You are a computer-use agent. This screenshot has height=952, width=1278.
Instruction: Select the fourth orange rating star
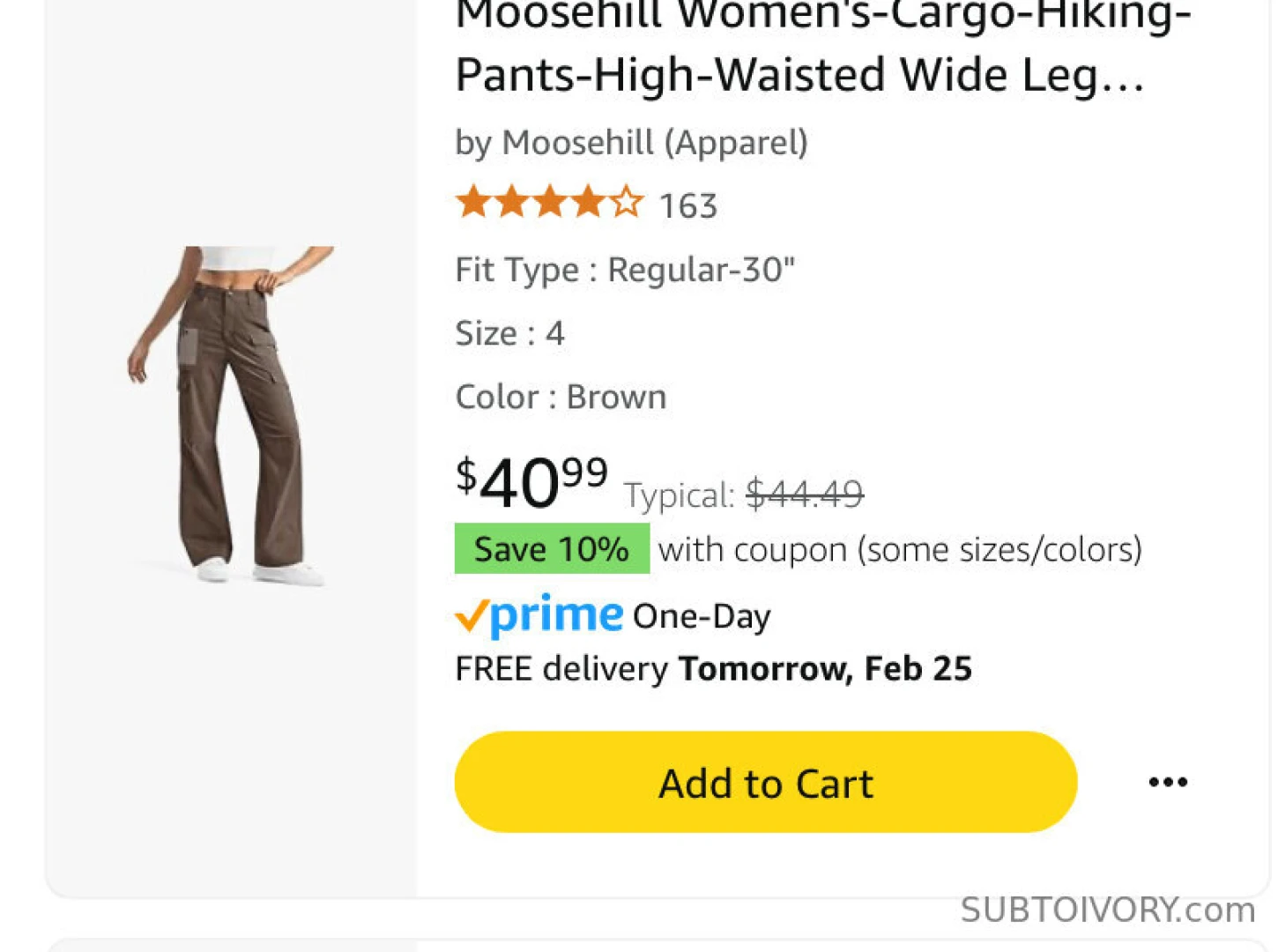[x=586, y=202]
